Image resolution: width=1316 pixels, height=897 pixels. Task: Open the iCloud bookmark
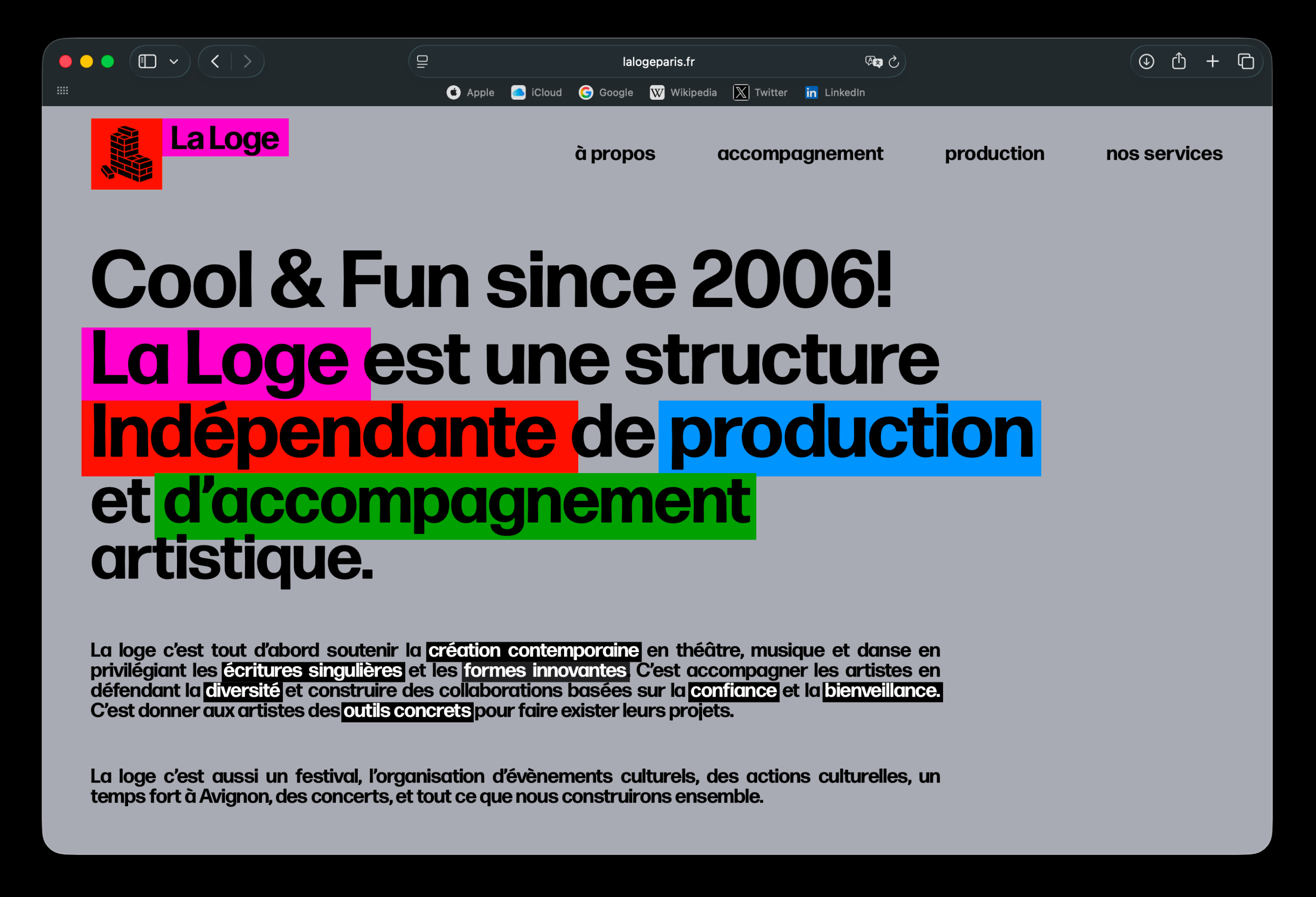536,92
